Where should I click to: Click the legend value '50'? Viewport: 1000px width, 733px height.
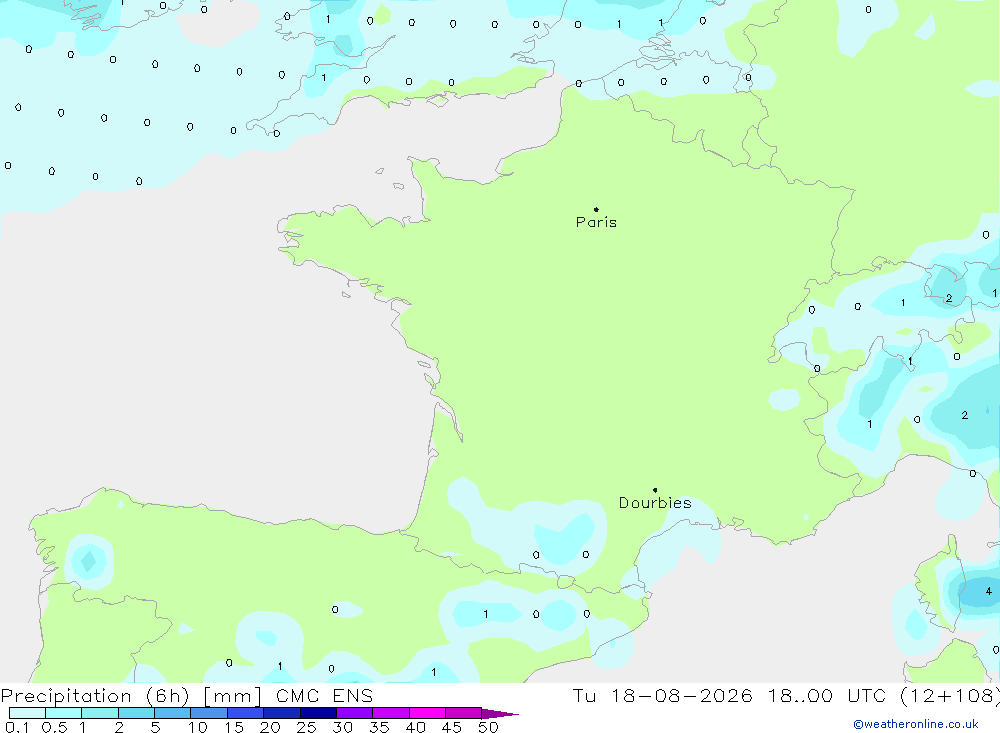[x=489, y=727]
